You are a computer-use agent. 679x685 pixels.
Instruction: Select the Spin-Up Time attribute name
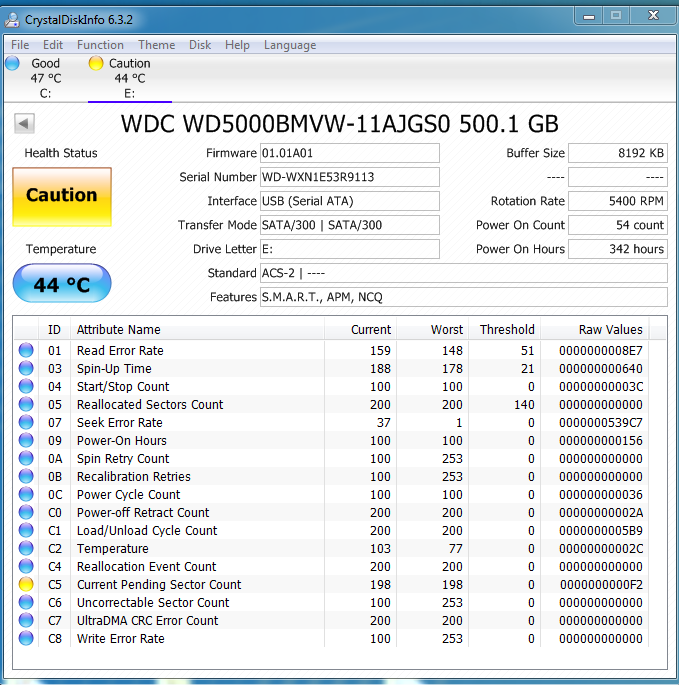[x=114, y=368]
